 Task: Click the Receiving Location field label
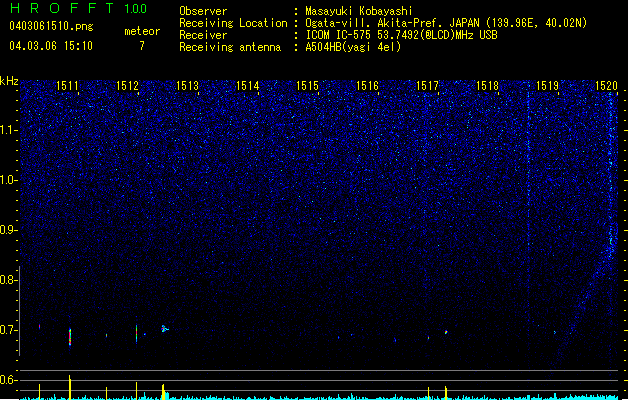(233, 23)
